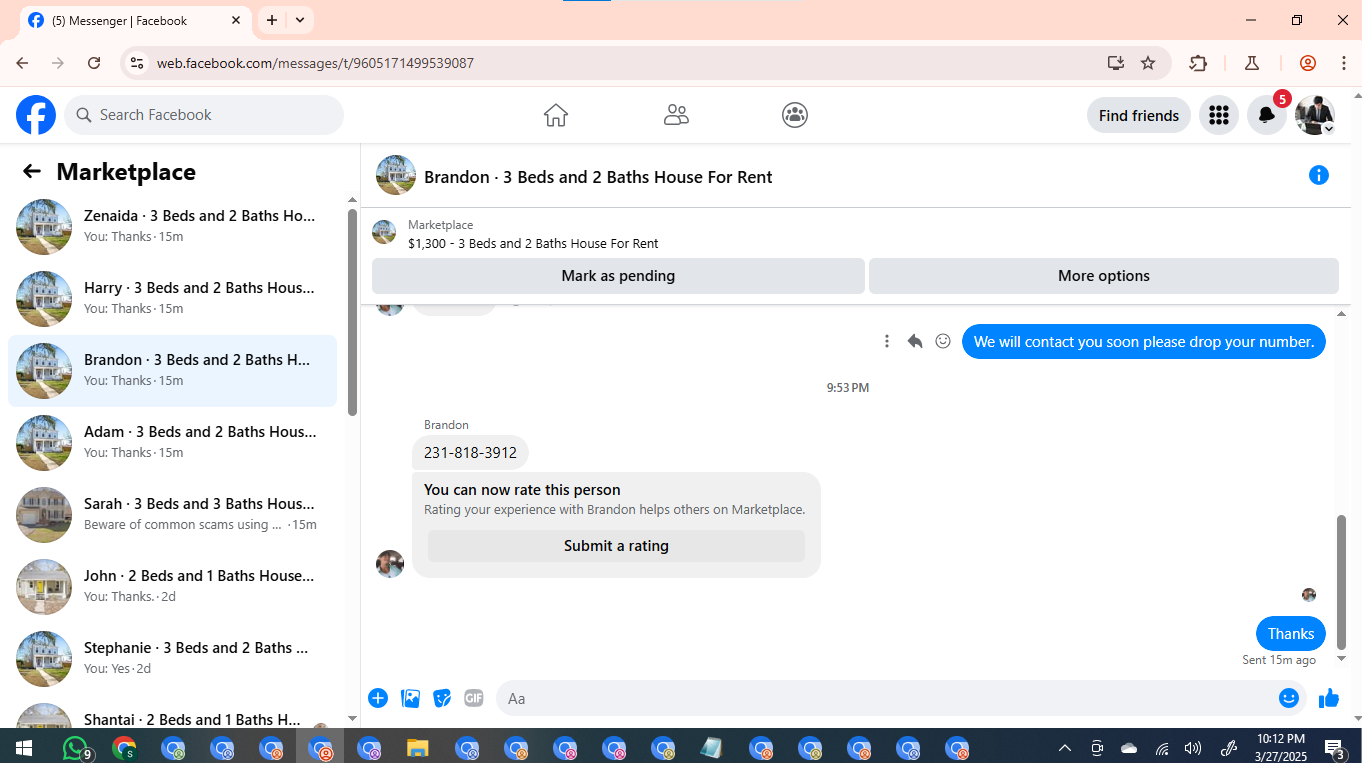The height and width of the screenshot is (763, 1362).
Task: Attach a photo using the image icon
Action: [x=410, y=698]
